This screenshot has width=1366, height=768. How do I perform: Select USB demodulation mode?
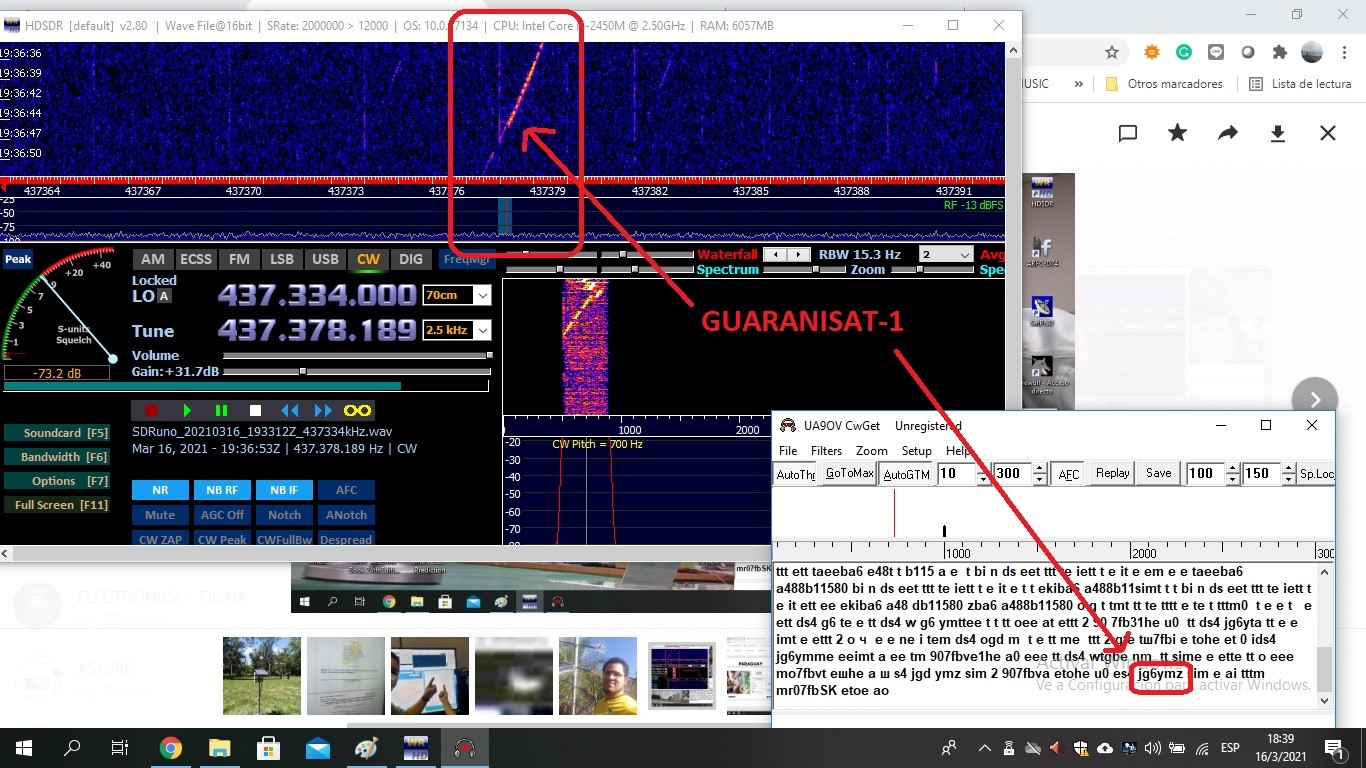click(x=325, y=259)
